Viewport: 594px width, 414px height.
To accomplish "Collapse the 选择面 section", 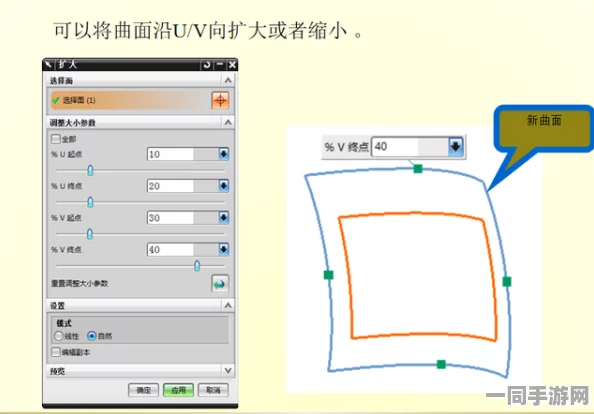I will [x=228, y=80].
